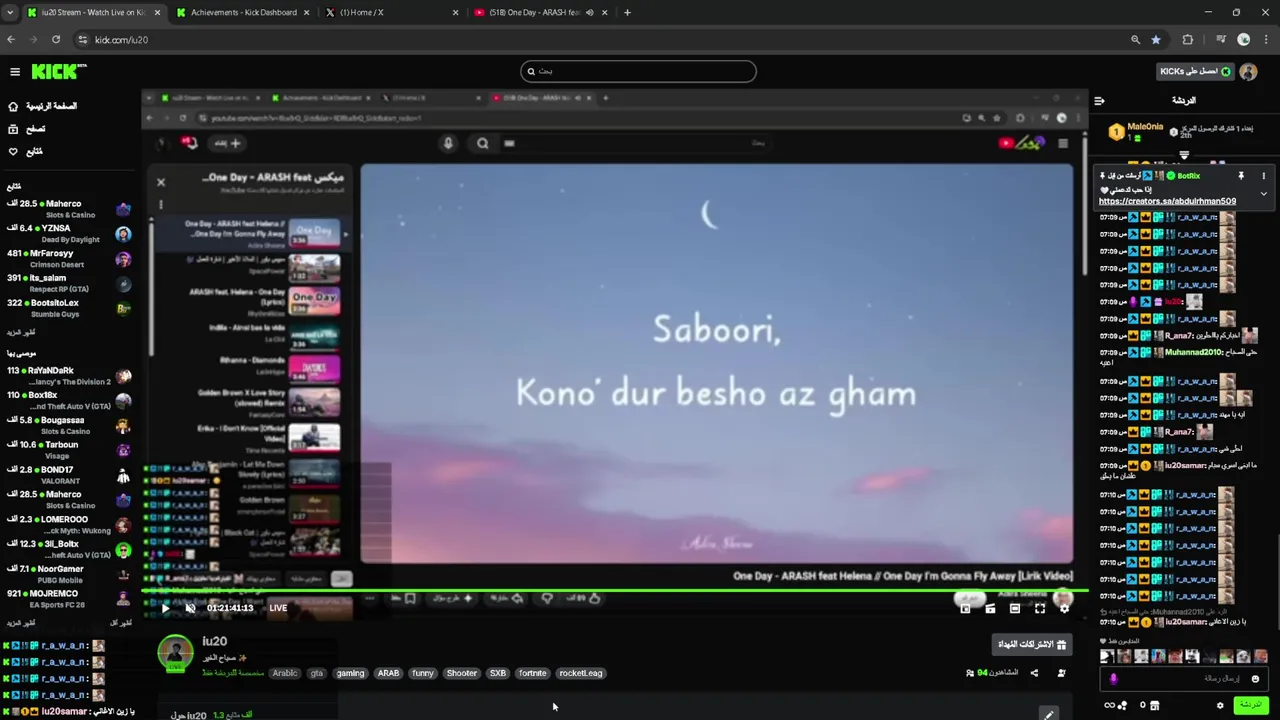1280x720 pixels.
Task: Open the tab search dropdown arrow
Action: click(10, 12)
